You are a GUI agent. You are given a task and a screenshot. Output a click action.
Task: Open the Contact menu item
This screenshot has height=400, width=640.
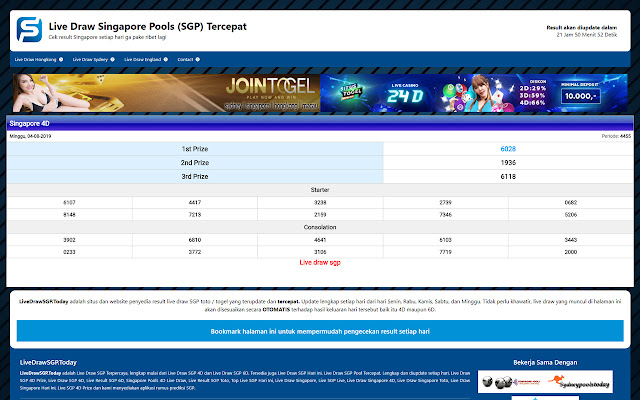click(185, 60)
